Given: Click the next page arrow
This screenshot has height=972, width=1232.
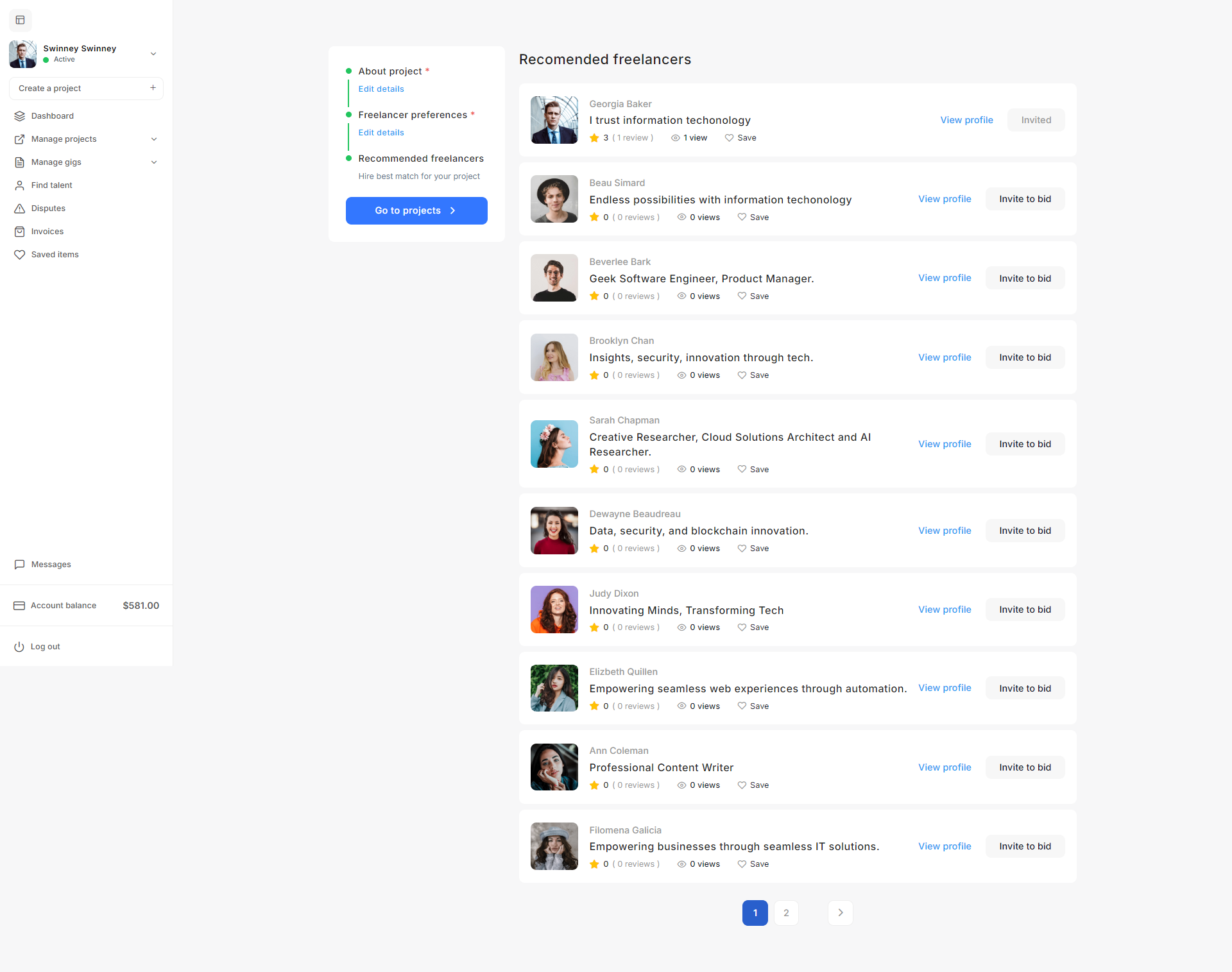Looking at the screenshot, I should tap(840, 913).
